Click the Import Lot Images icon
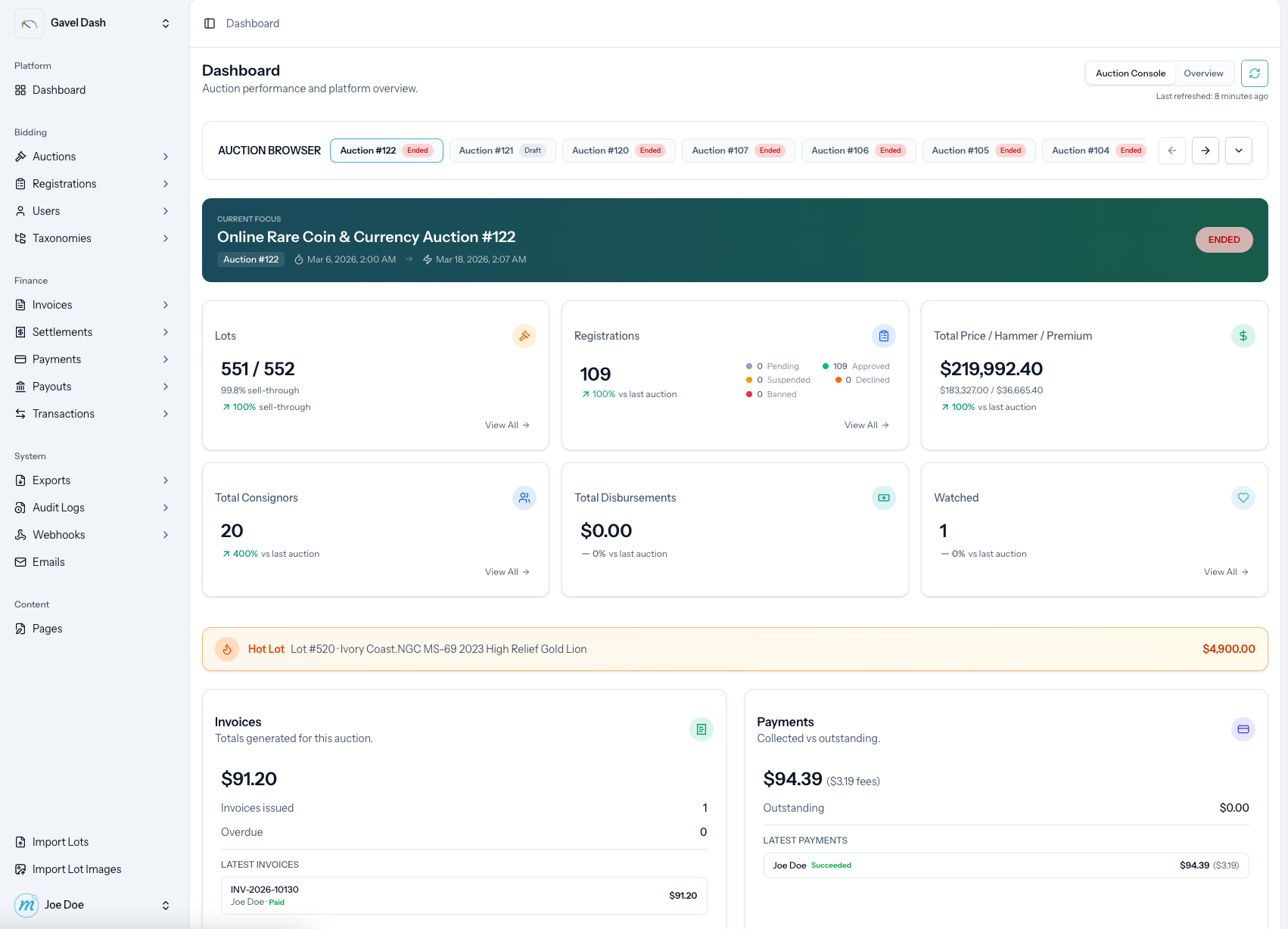The image size is (1288, 929). pyautogui.click(x=20, y=869)
